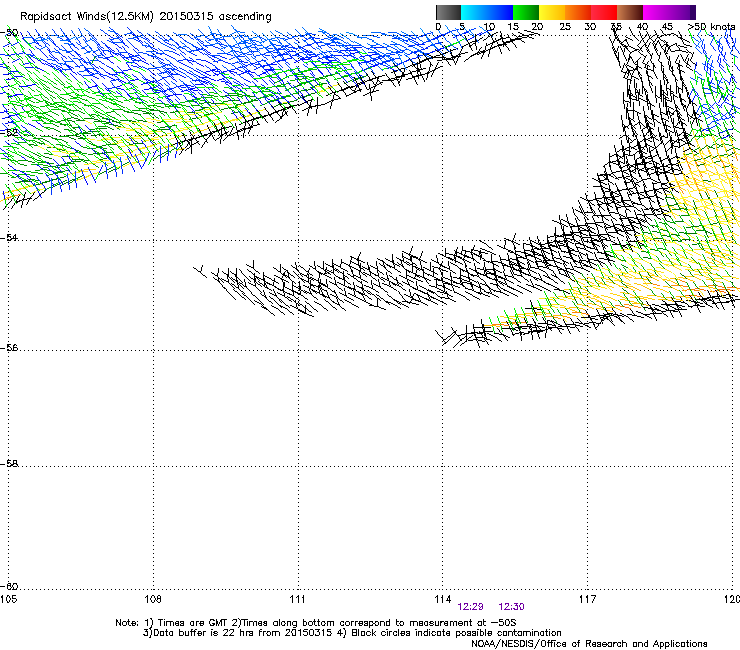740x650 pixels.
Task: Click the '-60' latitude axis label
Action: 9,586
